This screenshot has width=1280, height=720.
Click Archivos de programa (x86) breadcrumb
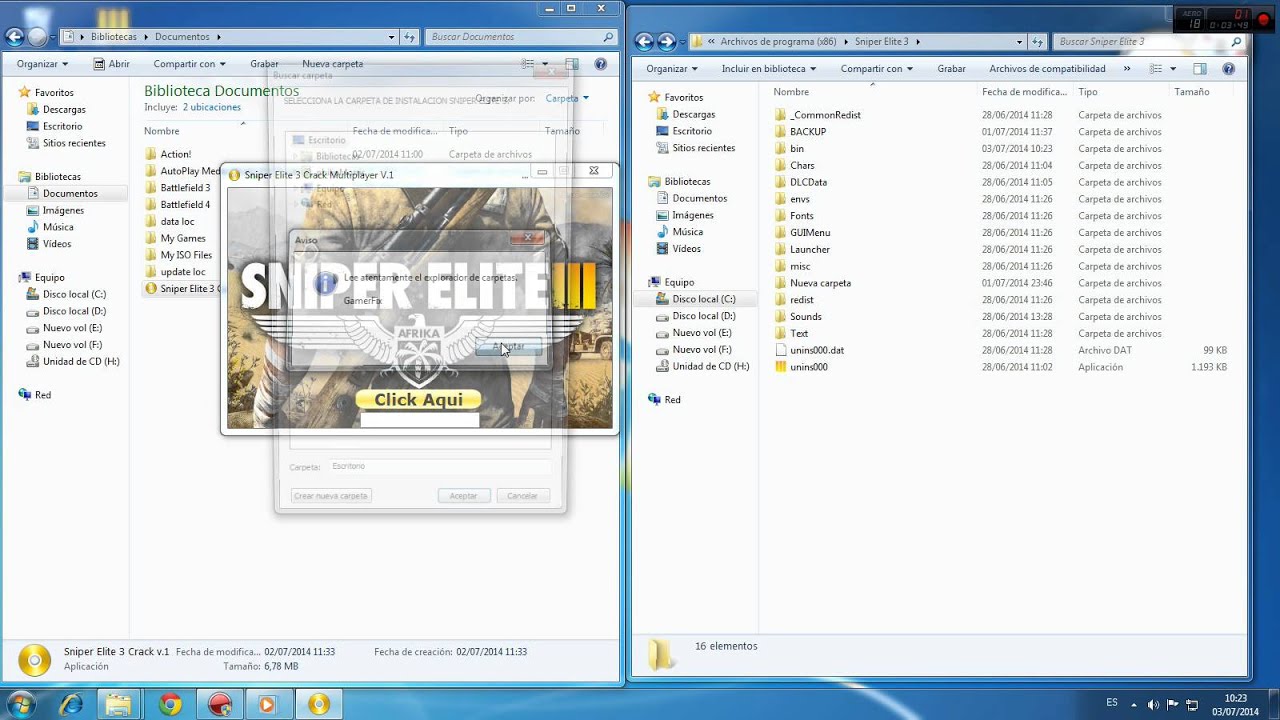[x=778, y=42]
